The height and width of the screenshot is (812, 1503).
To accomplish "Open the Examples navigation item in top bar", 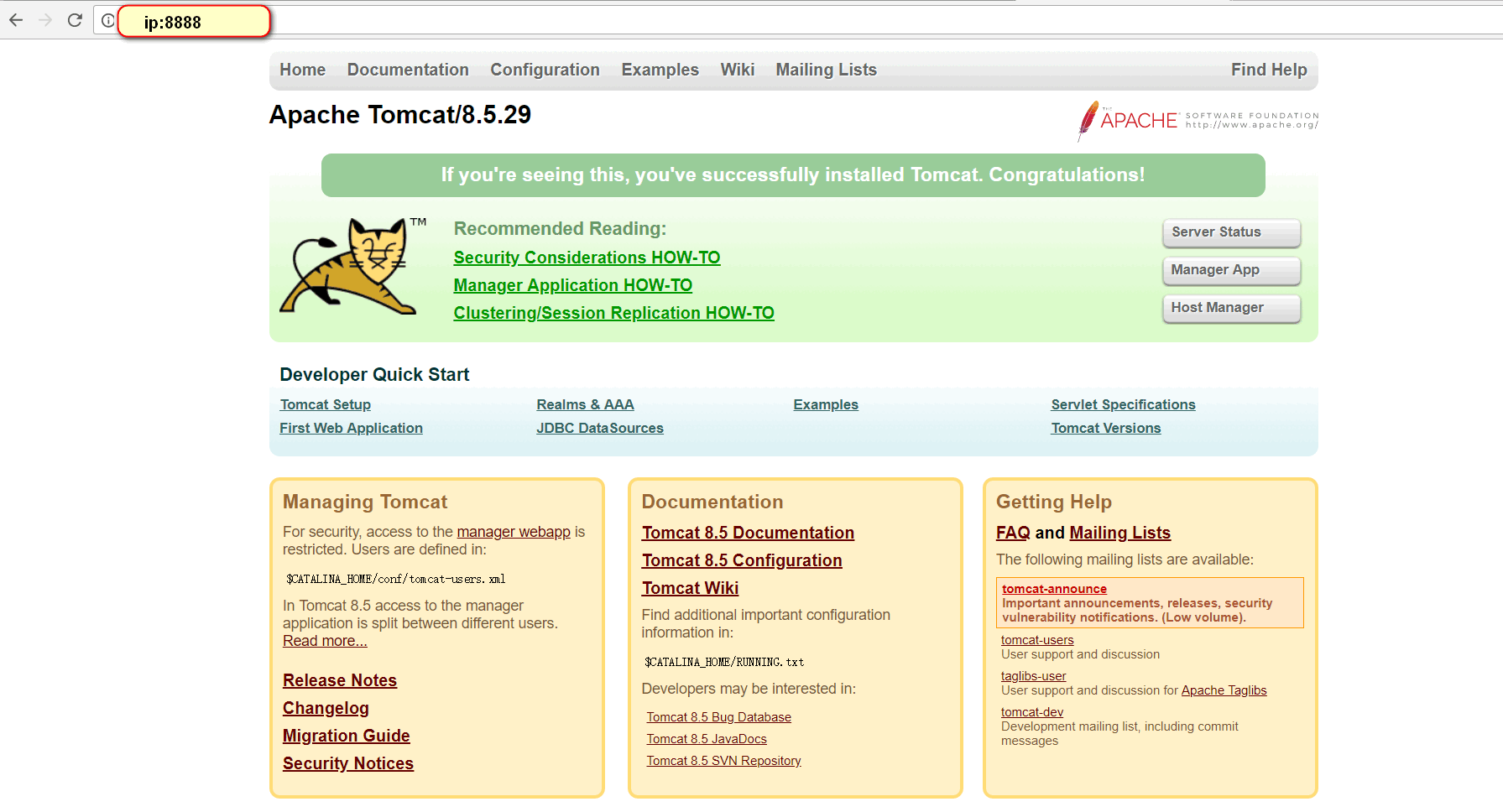I will [x=660, y=70].
